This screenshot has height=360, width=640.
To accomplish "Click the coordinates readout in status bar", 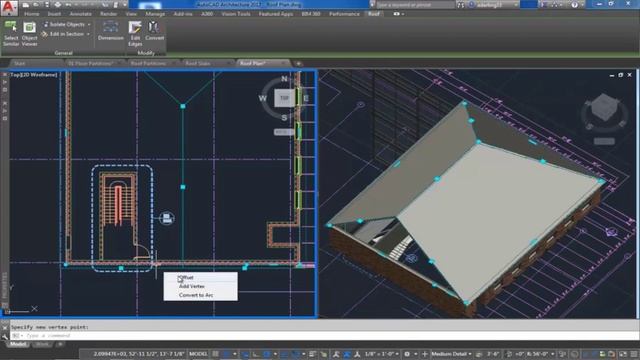I will coord(139,354).
